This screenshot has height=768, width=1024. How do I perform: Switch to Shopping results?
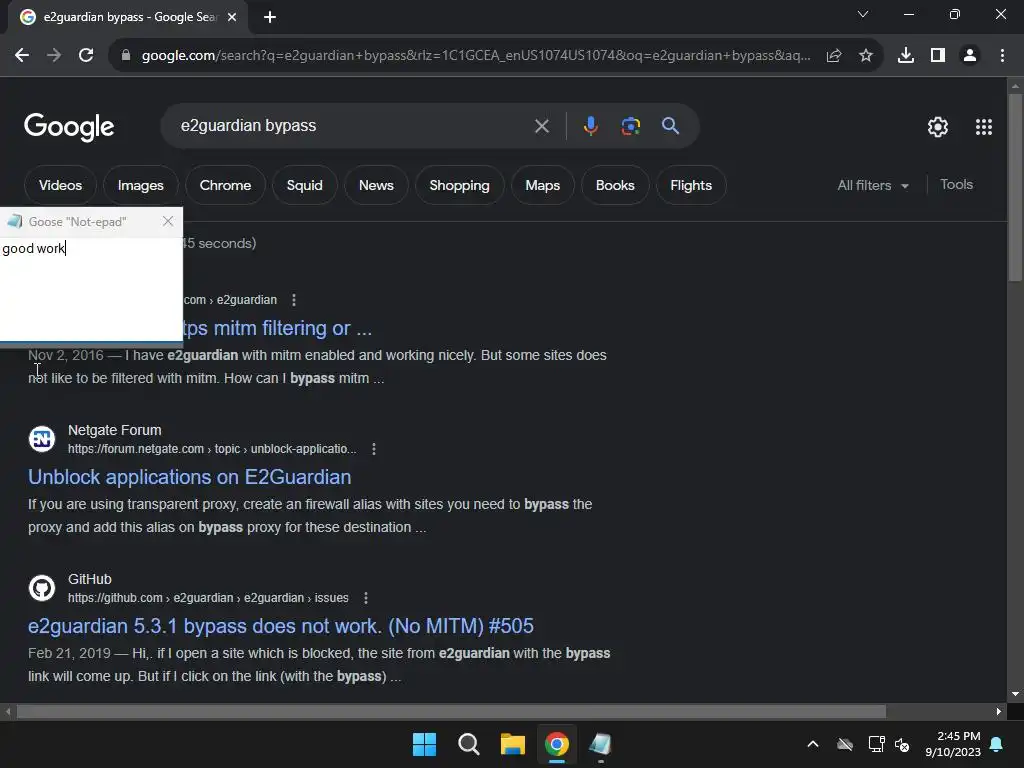459,185
